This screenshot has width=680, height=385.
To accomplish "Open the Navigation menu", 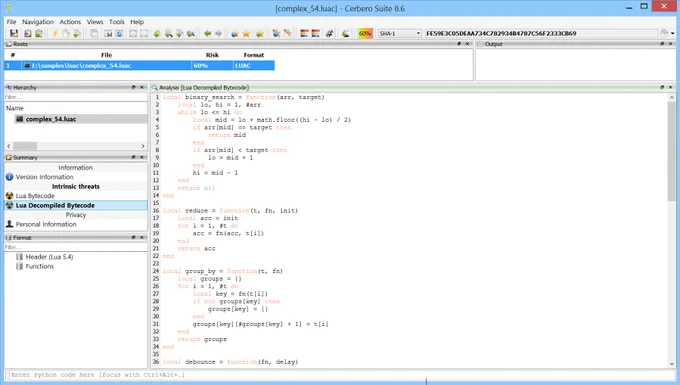I will coord(38,22).
